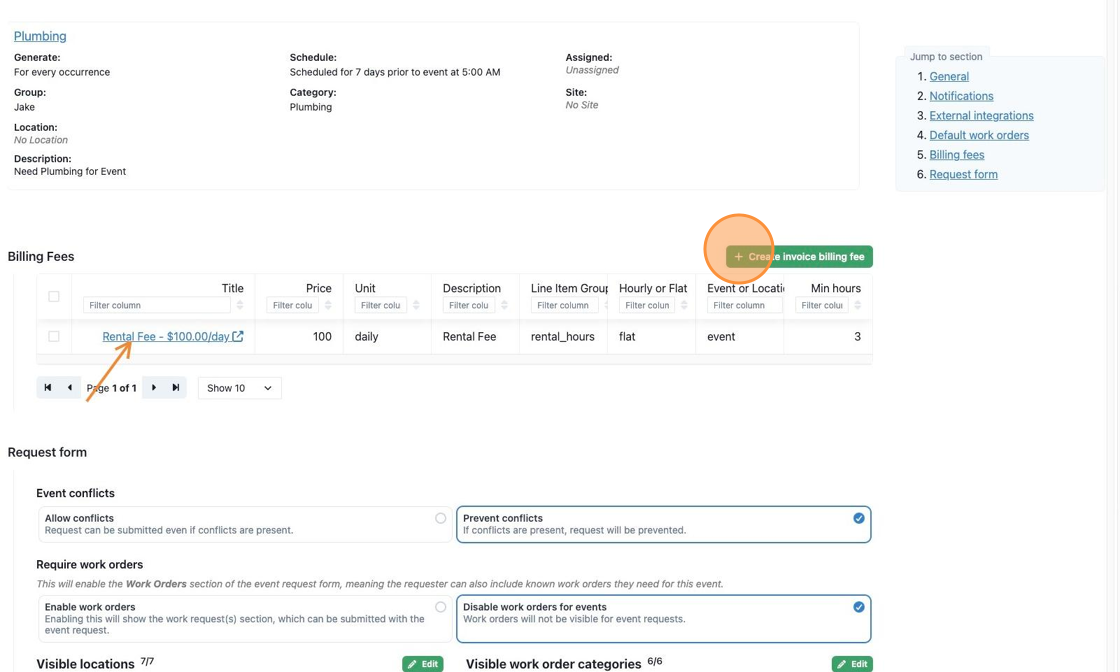This screenshot has width=1120, height=672.
Task: Sort by the Min hours column arrows
Action: coord(857,305)
